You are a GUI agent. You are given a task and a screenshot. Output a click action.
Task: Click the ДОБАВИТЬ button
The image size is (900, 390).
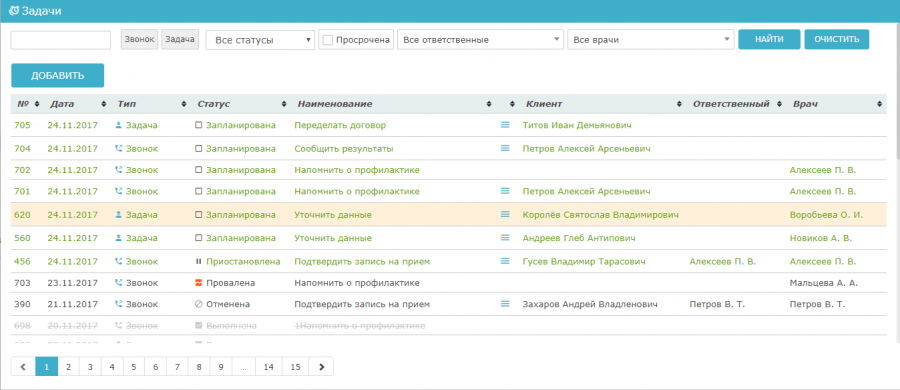(57, 75)
